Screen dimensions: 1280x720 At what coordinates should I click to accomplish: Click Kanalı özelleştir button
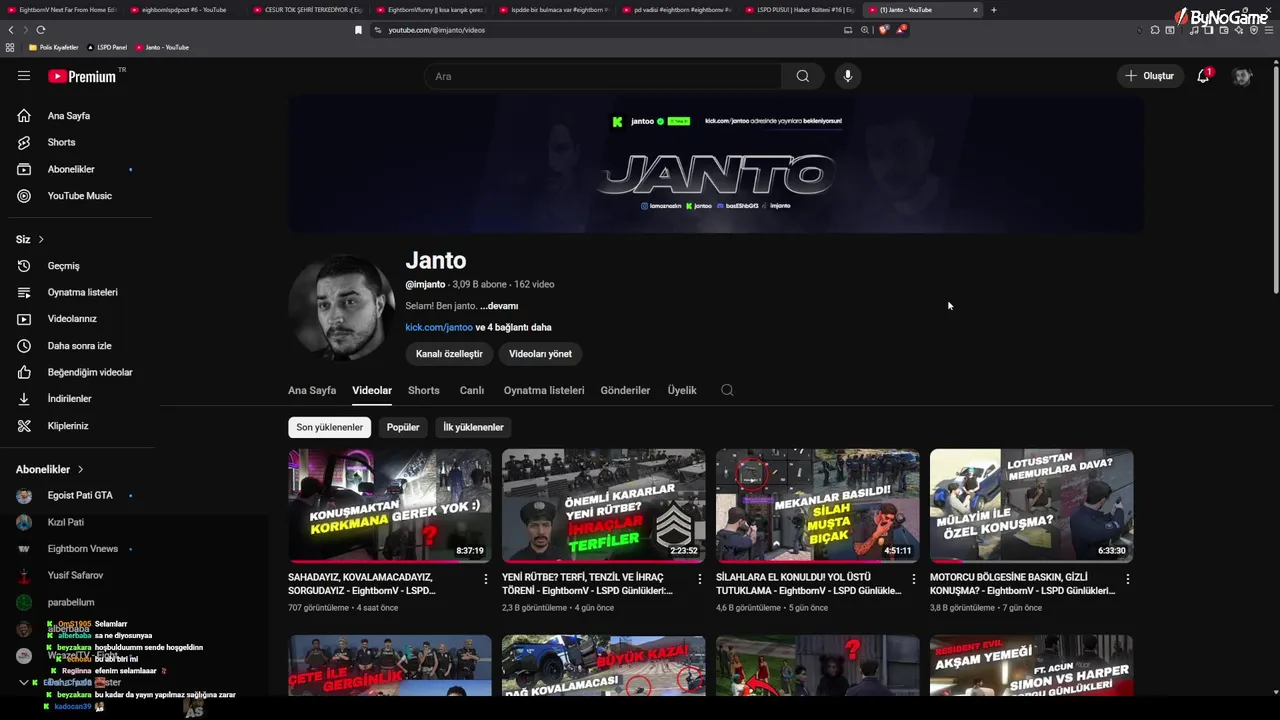point(449,354)
